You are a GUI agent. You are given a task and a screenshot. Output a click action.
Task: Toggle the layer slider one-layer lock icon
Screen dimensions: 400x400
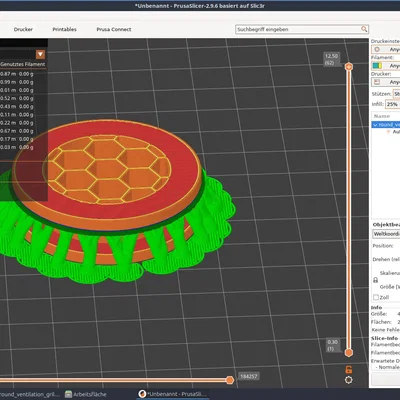click(349, 369)
